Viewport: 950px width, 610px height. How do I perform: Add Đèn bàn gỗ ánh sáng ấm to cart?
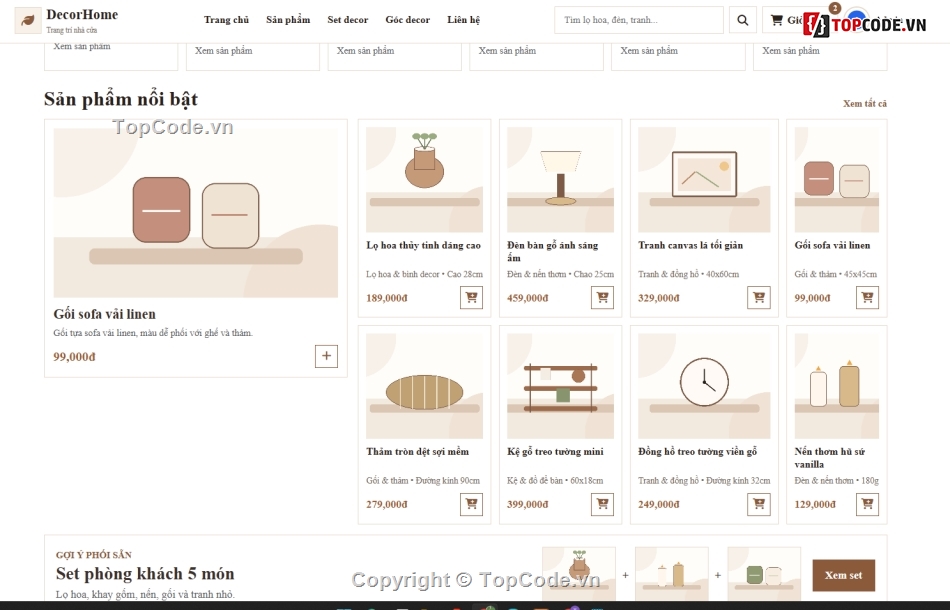(x=602, y=297)
